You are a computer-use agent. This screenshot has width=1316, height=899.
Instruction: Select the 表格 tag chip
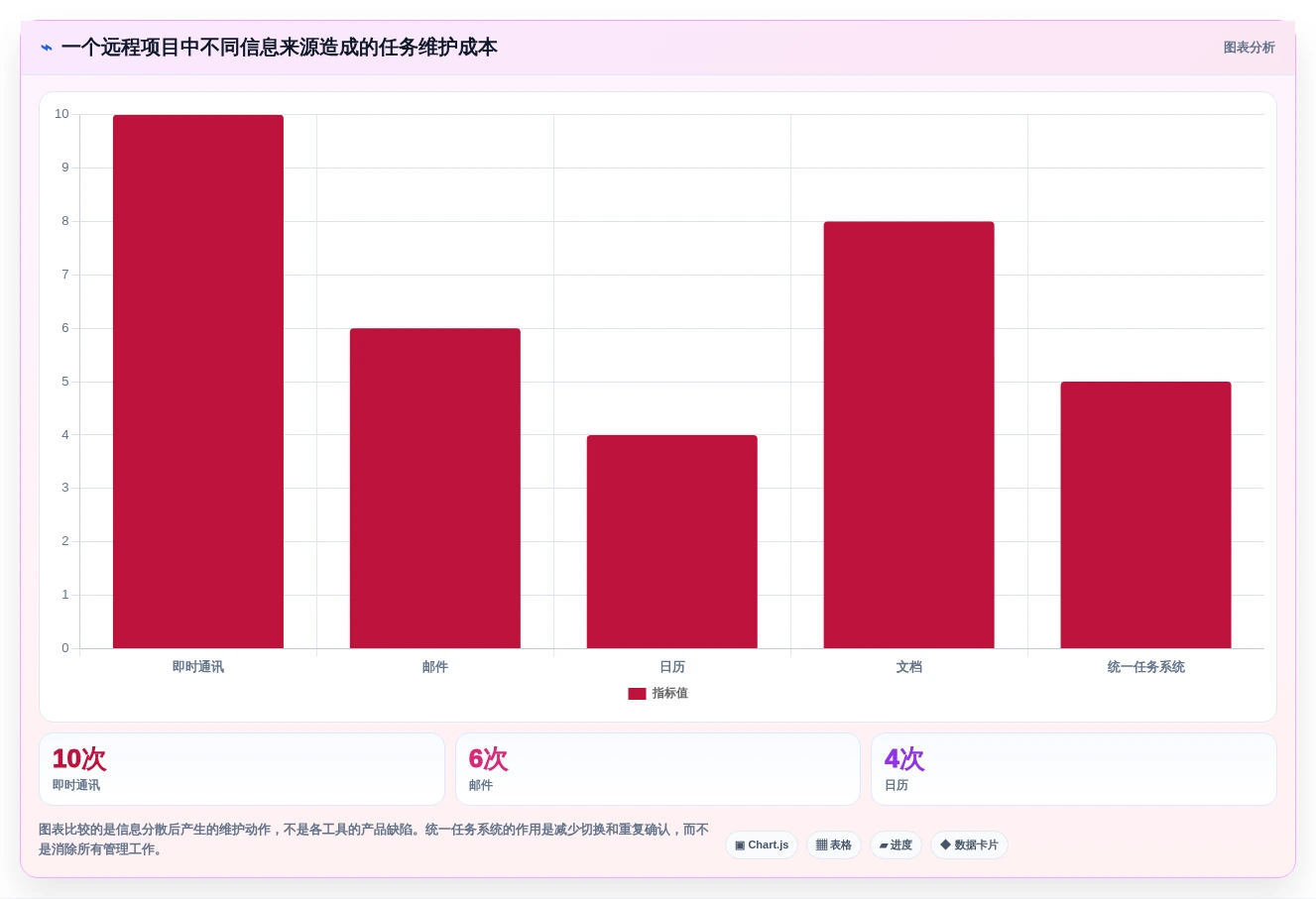pyautogui.click(x=834, y=845)
